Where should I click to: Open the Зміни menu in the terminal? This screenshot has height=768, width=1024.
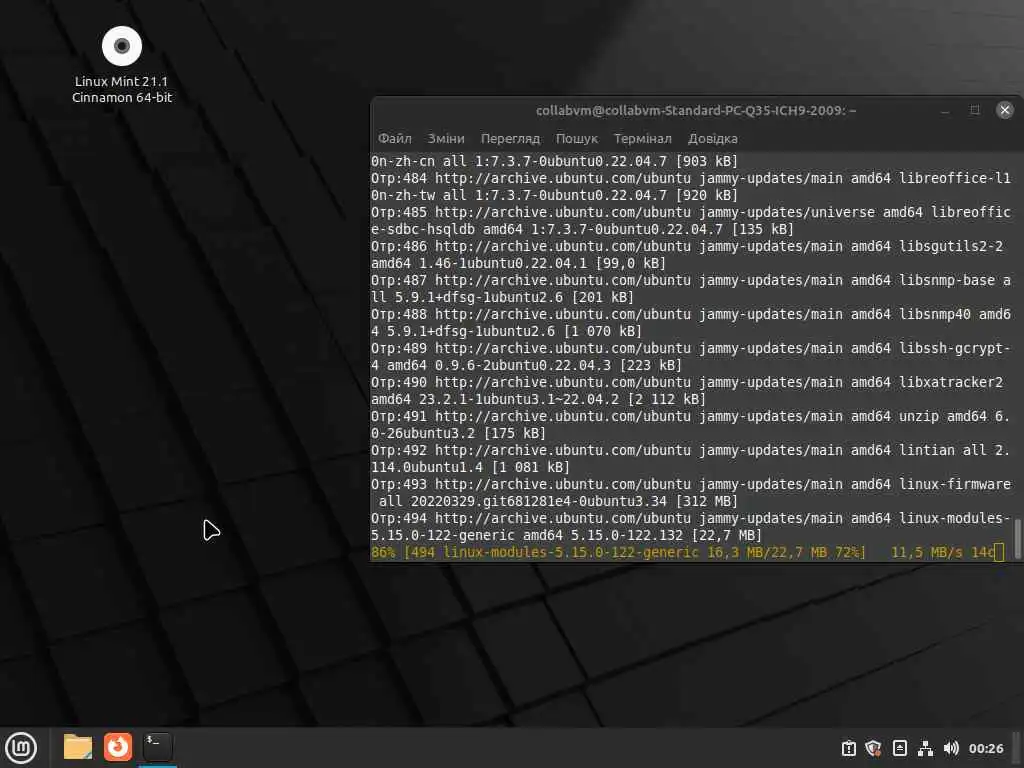tap(446, 138)
